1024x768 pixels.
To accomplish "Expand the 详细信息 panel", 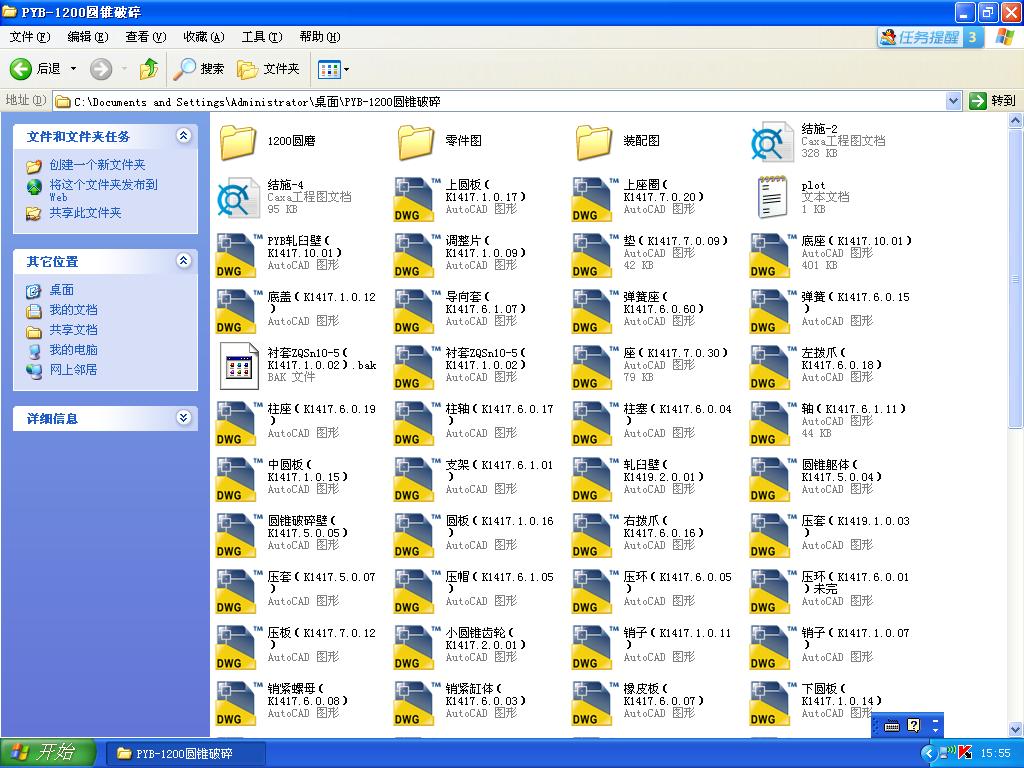I will 183,418.
